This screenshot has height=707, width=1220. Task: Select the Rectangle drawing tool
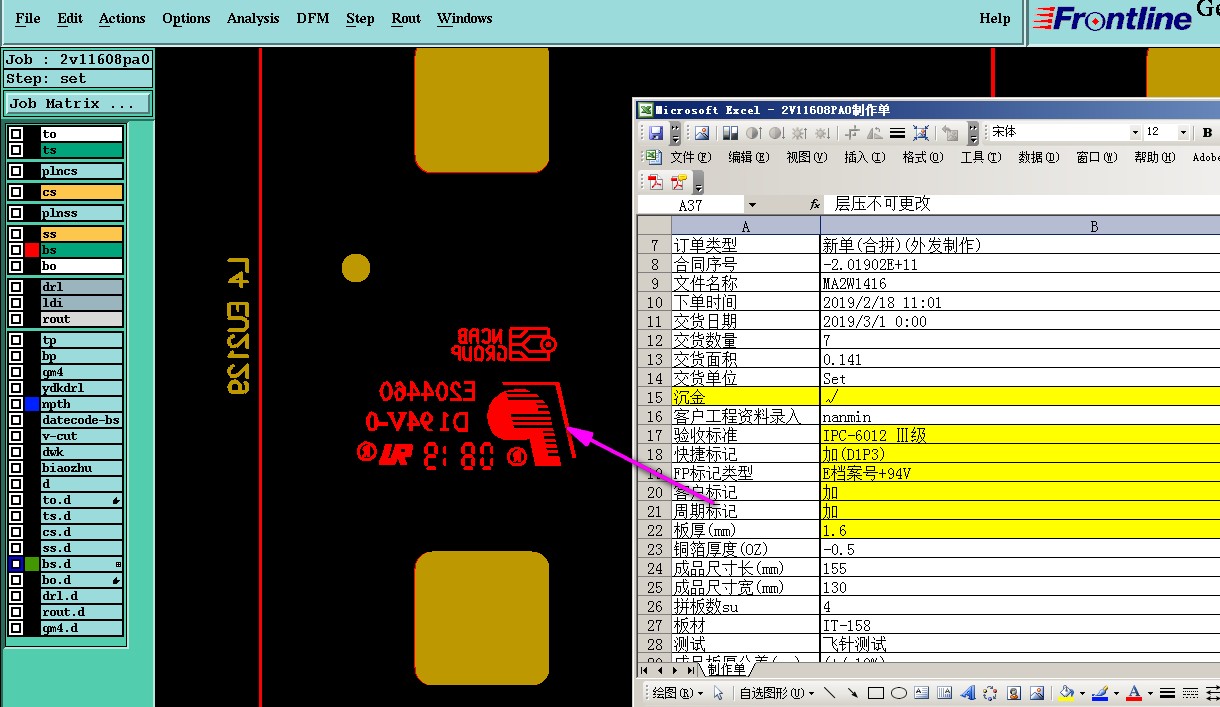(x=875, y=693)
